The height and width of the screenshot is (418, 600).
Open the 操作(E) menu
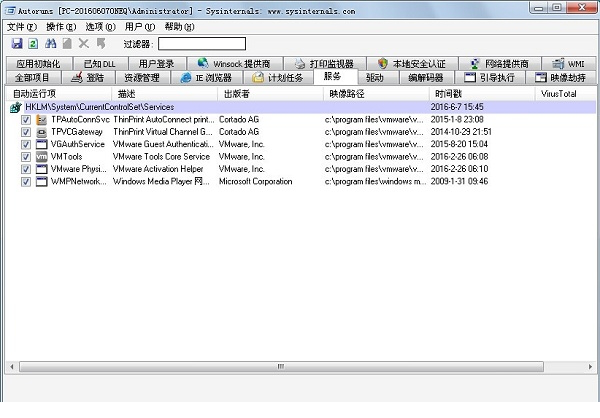tap(61, 27)
